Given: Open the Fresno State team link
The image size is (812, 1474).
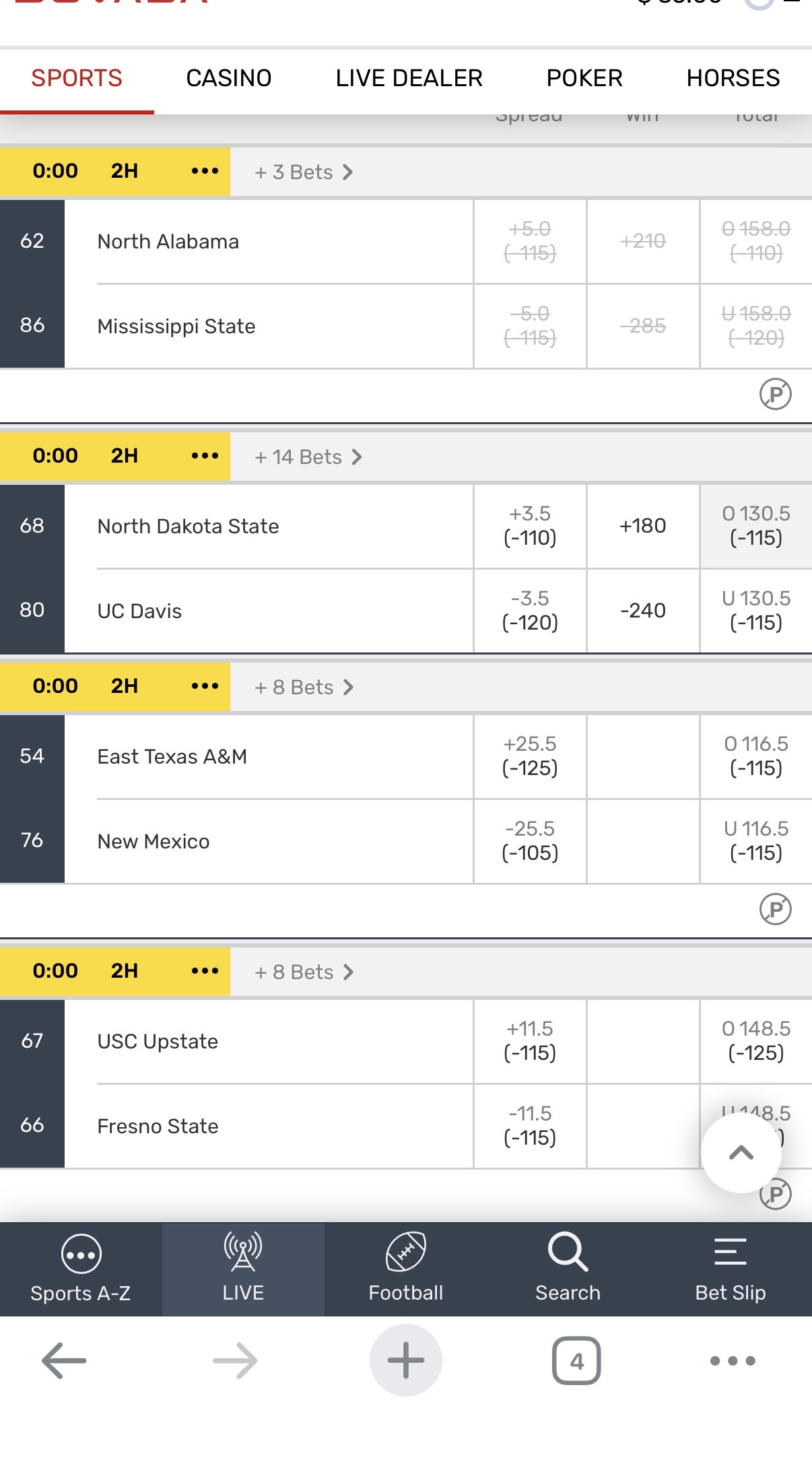Looking at the screenshot, I should (x=158, y=1126).
